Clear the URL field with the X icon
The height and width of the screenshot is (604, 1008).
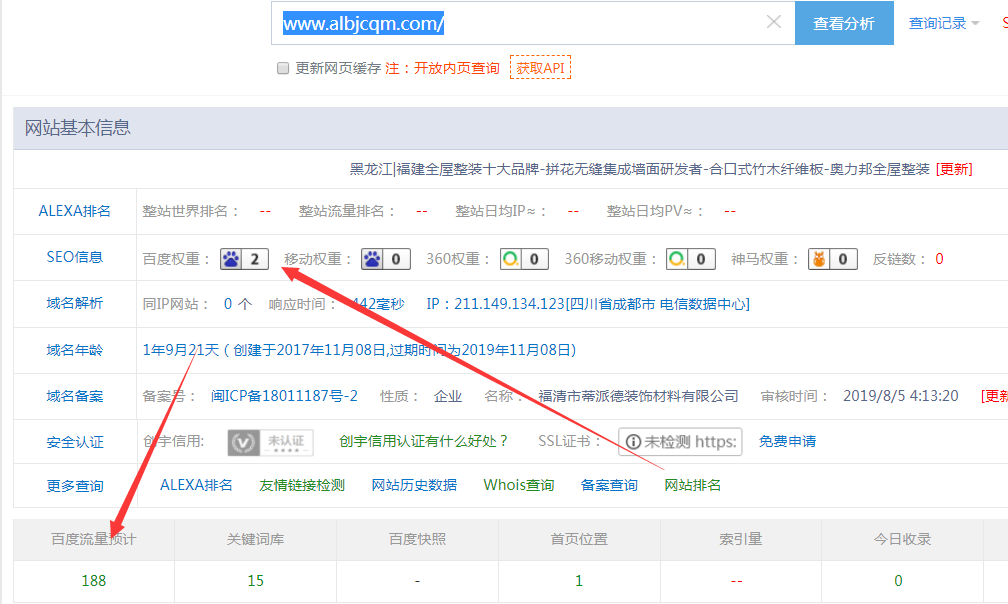pos(774,22)
